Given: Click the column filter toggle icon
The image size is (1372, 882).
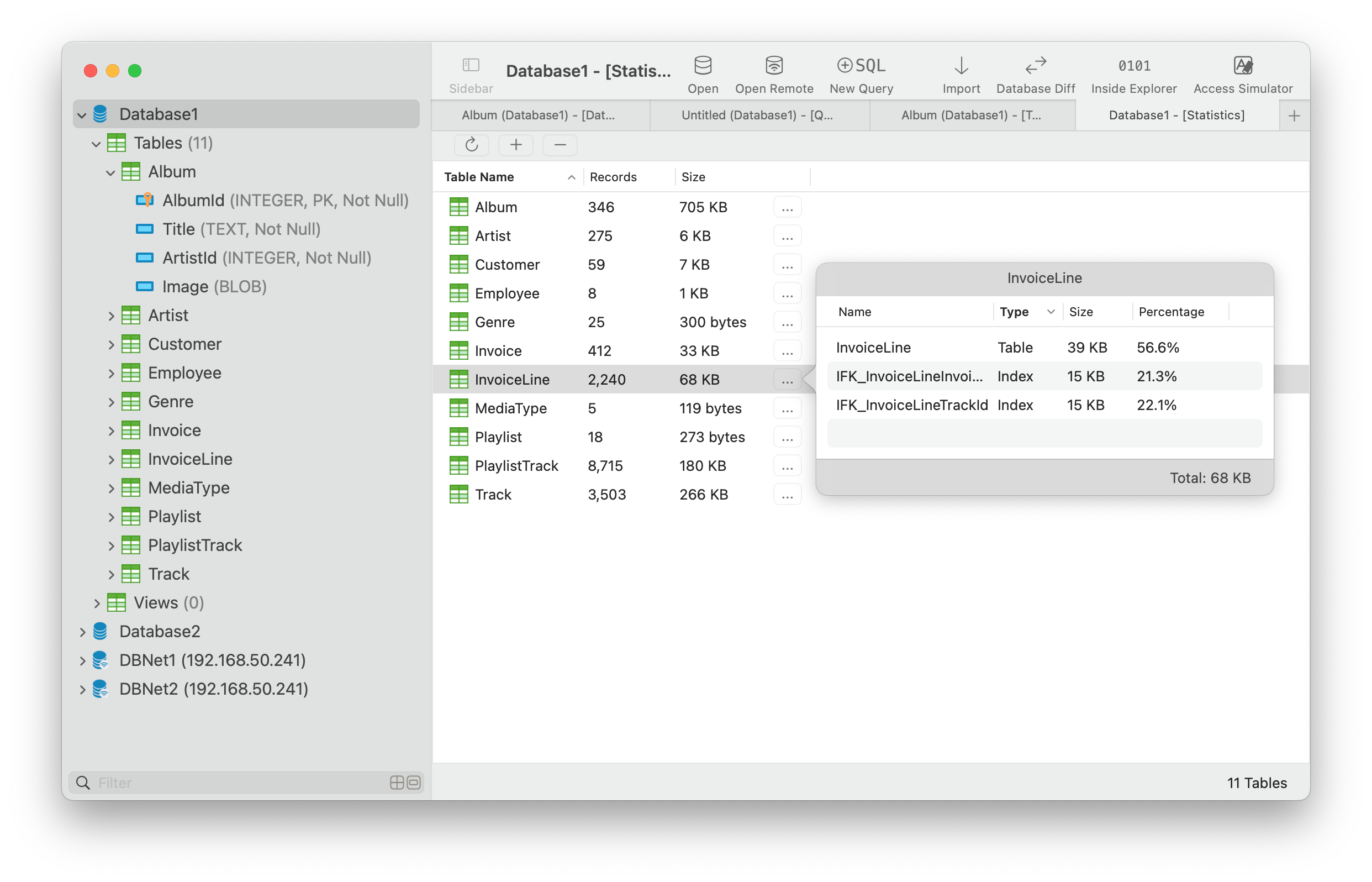Looking at the screenshot, I should tap(414, 783).
